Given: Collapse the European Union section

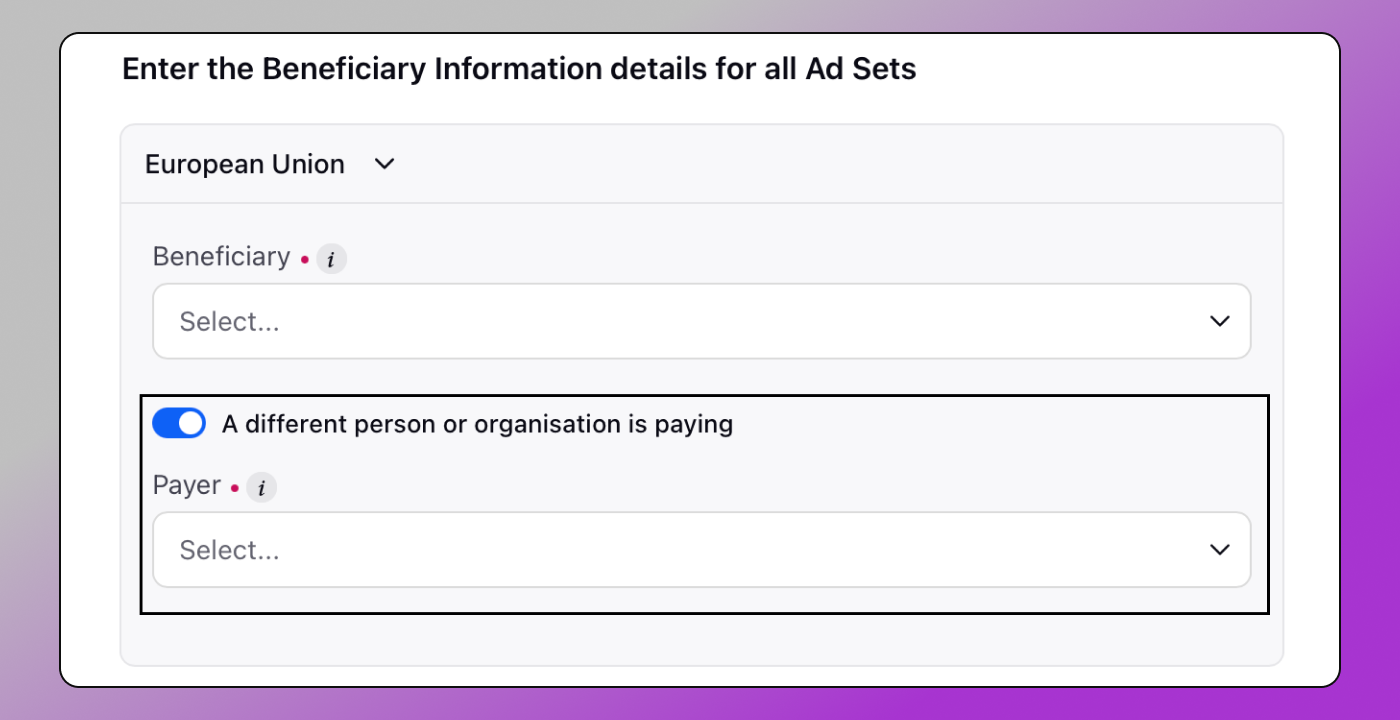Looking at the screenshot, I should 385,164.
